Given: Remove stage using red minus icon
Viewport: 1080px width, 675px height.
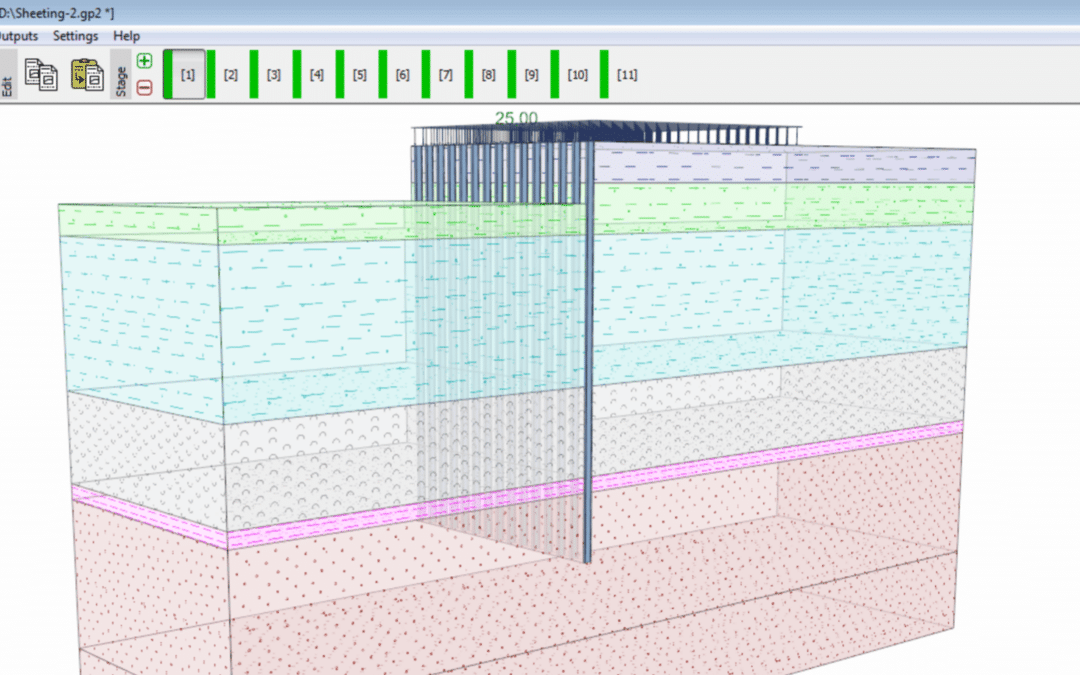Looking at the screenshot, I should pyautogui.click(x=144, y=88).
